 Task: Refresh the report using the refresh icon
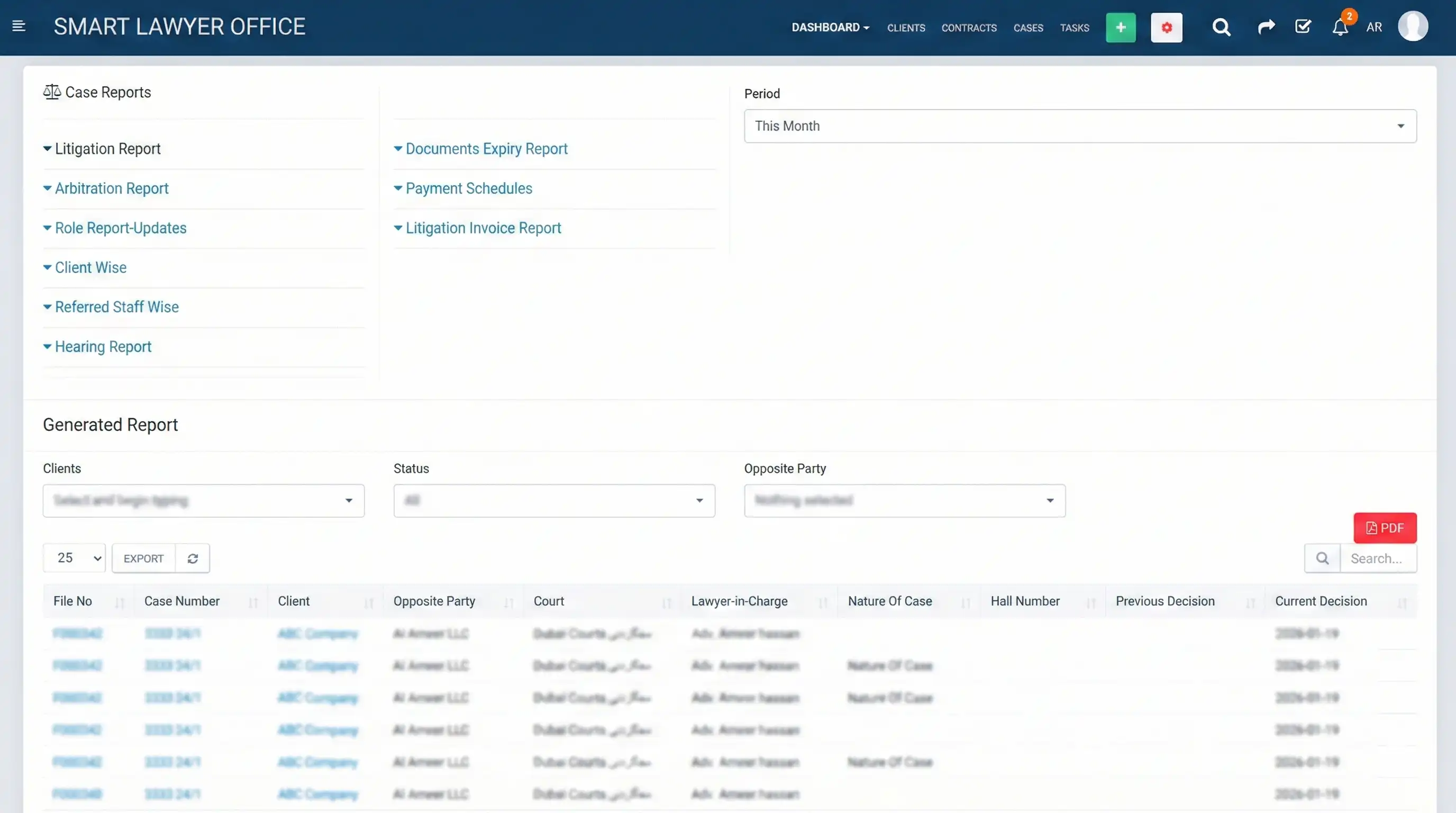point(192,558)
